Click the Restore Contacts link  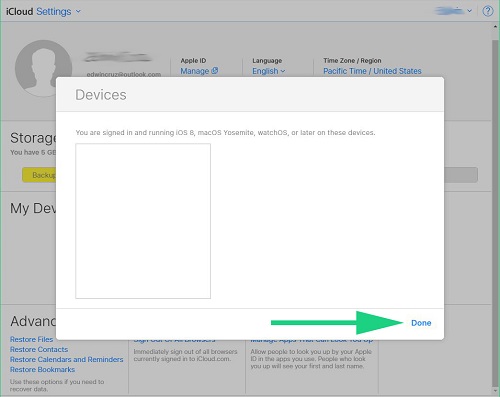[39, 349]
